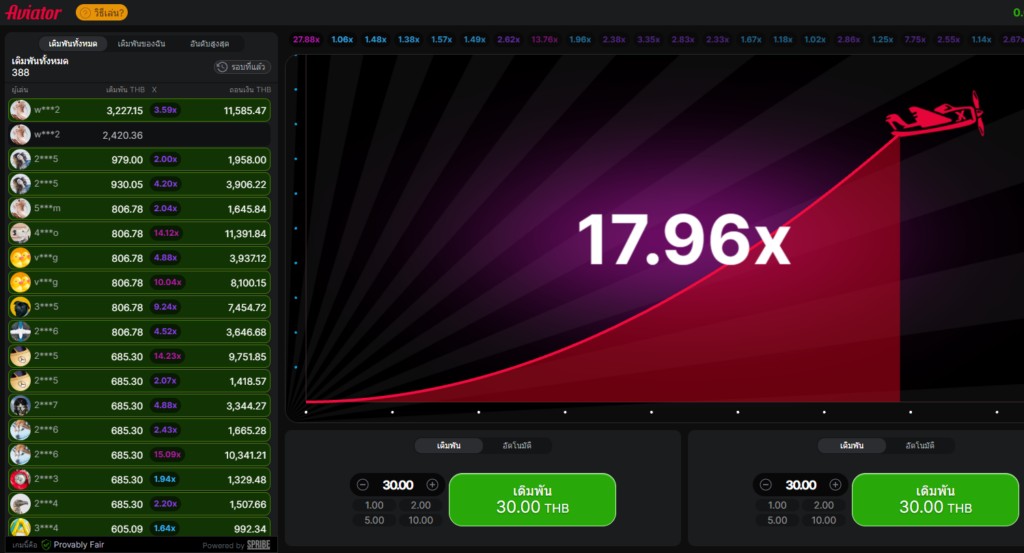The height and width of the screenshot is (553, 1024).
Task: Open the 13.76x result in the history strip
Action: point(545,40)
